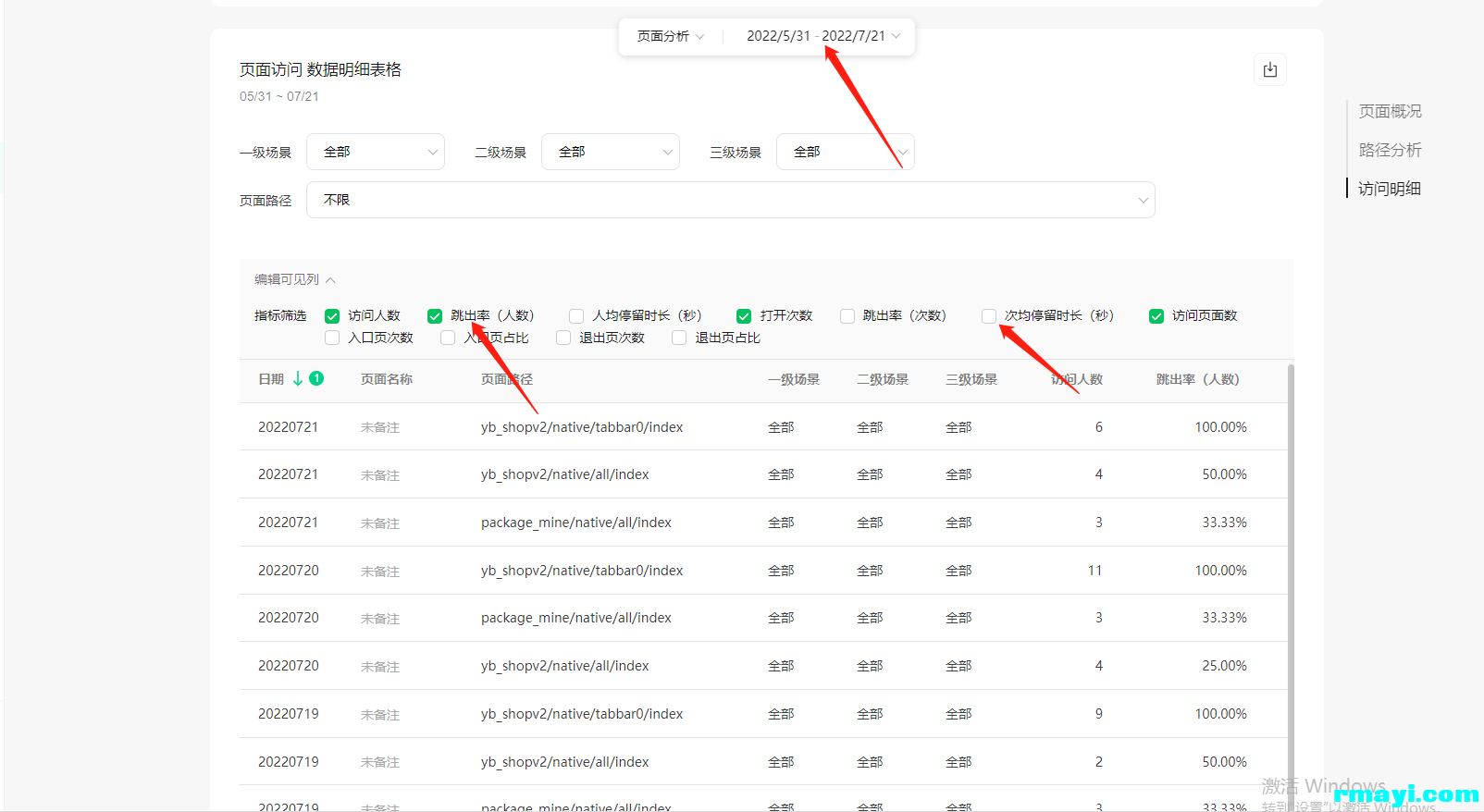Click 20220719 yb_shopv2/native/tabbar0/index path cell
This screenshot has width=1484, height=812.
tap(582, 714)
